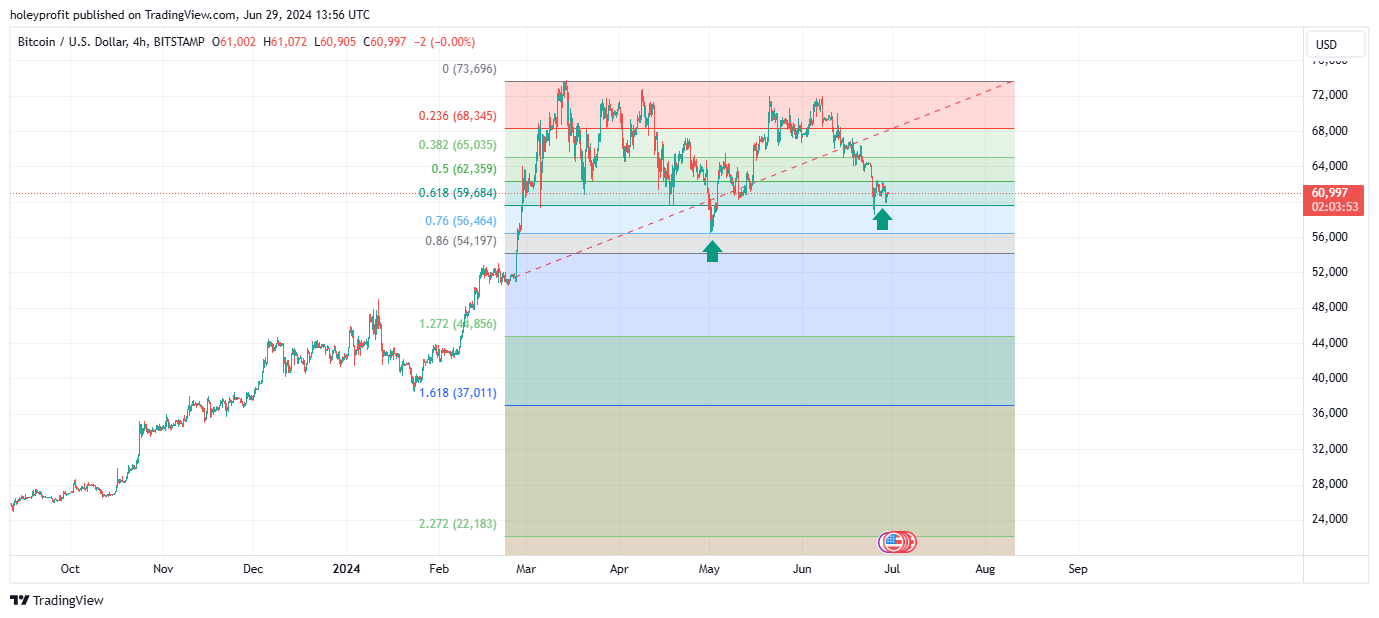This screenshot has height=618, width=1379.
Task: Click the low value L60,905
Action: click(335, 42)
